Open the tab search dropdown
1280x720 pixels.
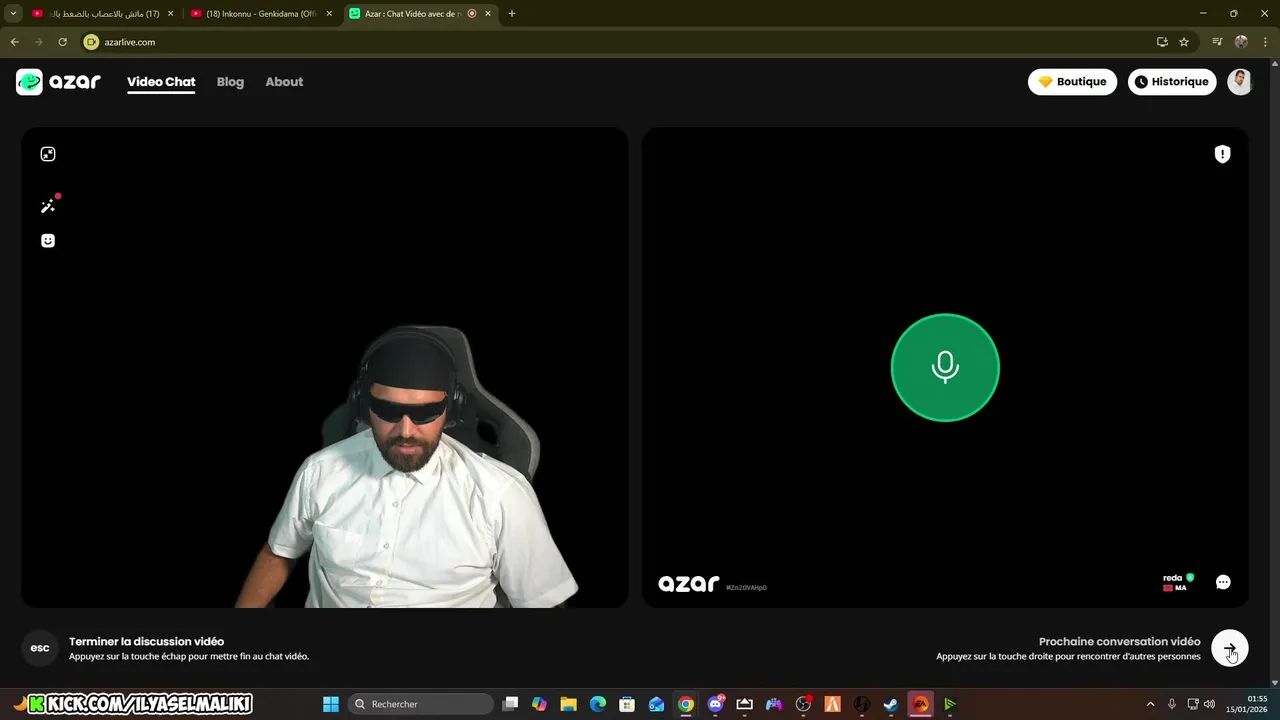13,14
